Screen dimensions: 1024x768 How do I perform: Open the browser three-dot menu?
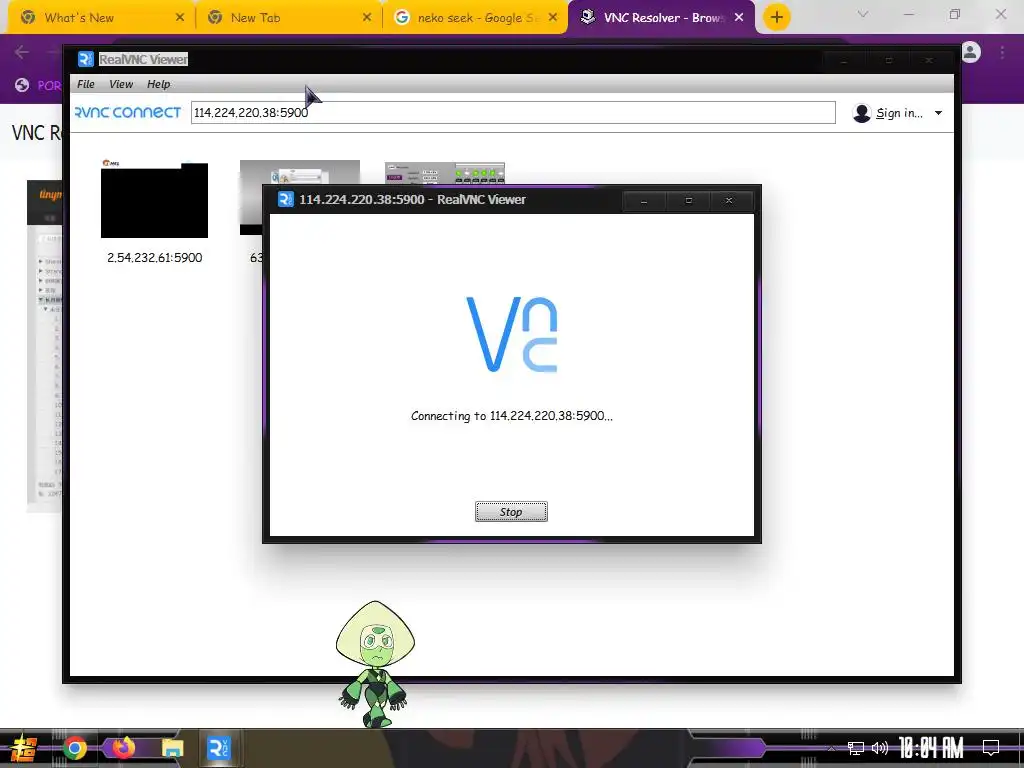(1002, 52)
